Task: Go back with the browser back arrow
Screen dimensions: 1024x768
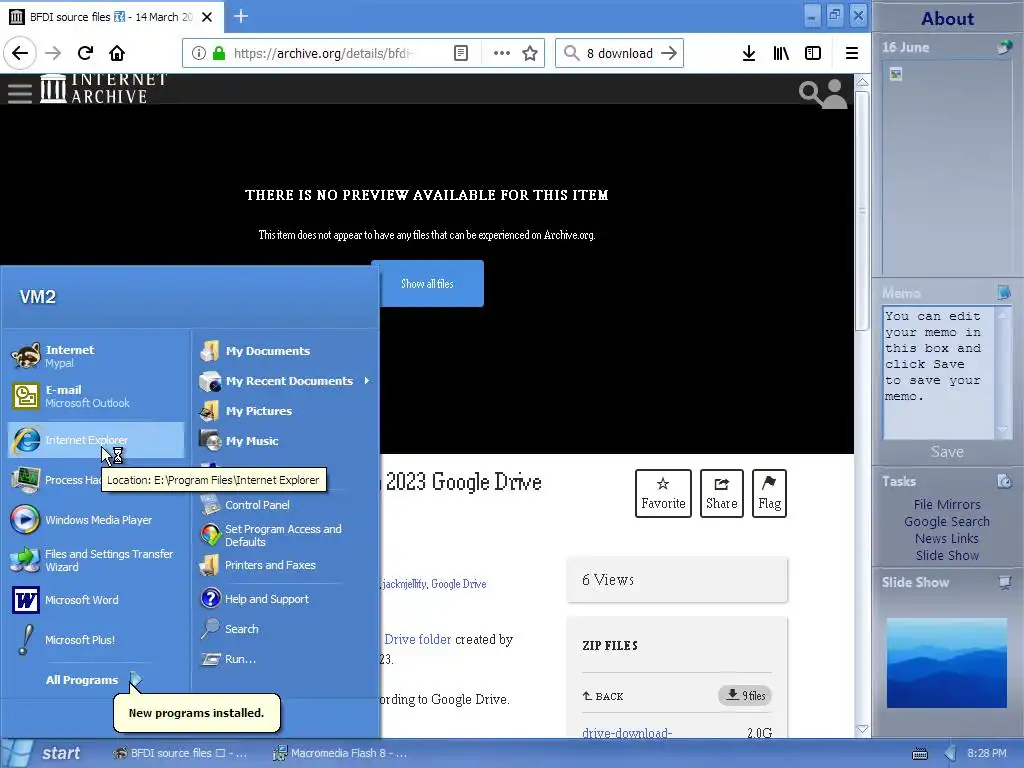Action: pos(20,53)
